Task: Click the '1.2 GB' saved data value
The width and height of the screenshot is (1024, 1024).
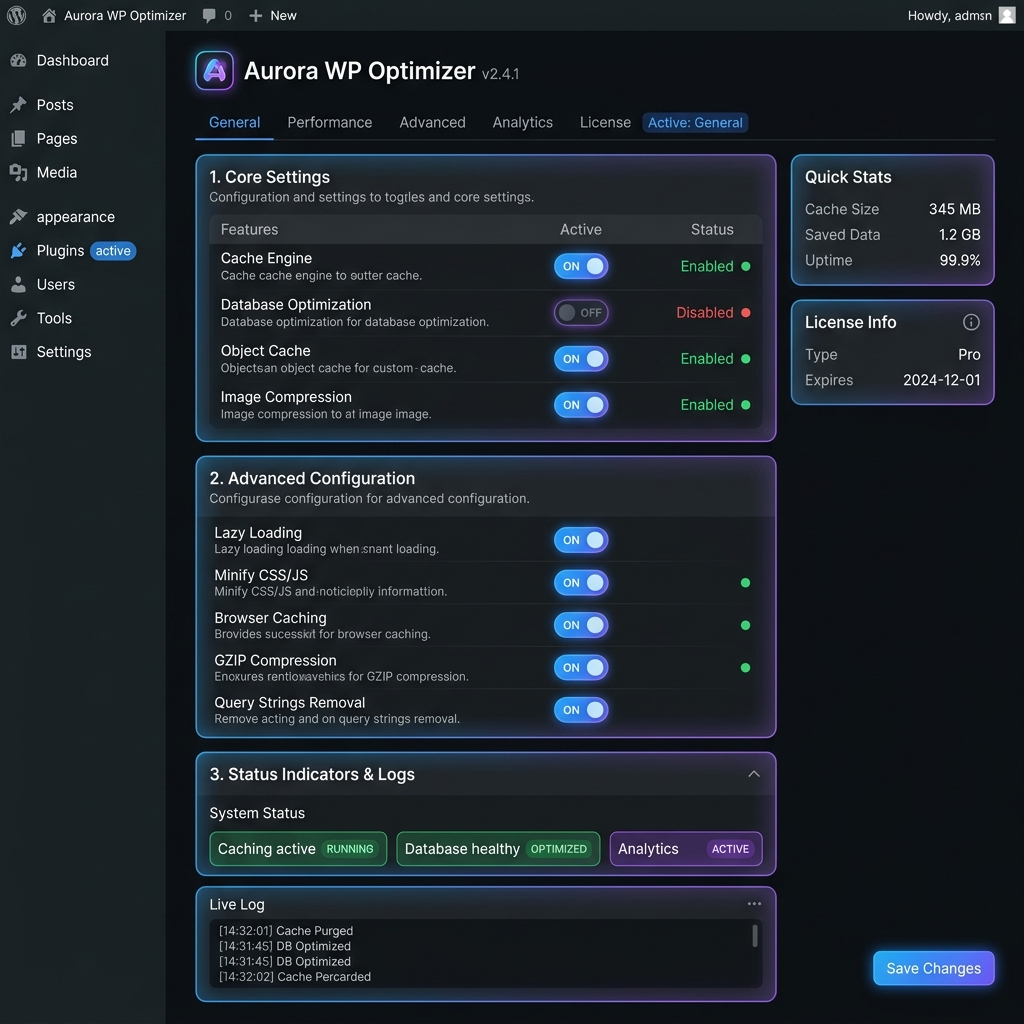Action: (959, 234)
